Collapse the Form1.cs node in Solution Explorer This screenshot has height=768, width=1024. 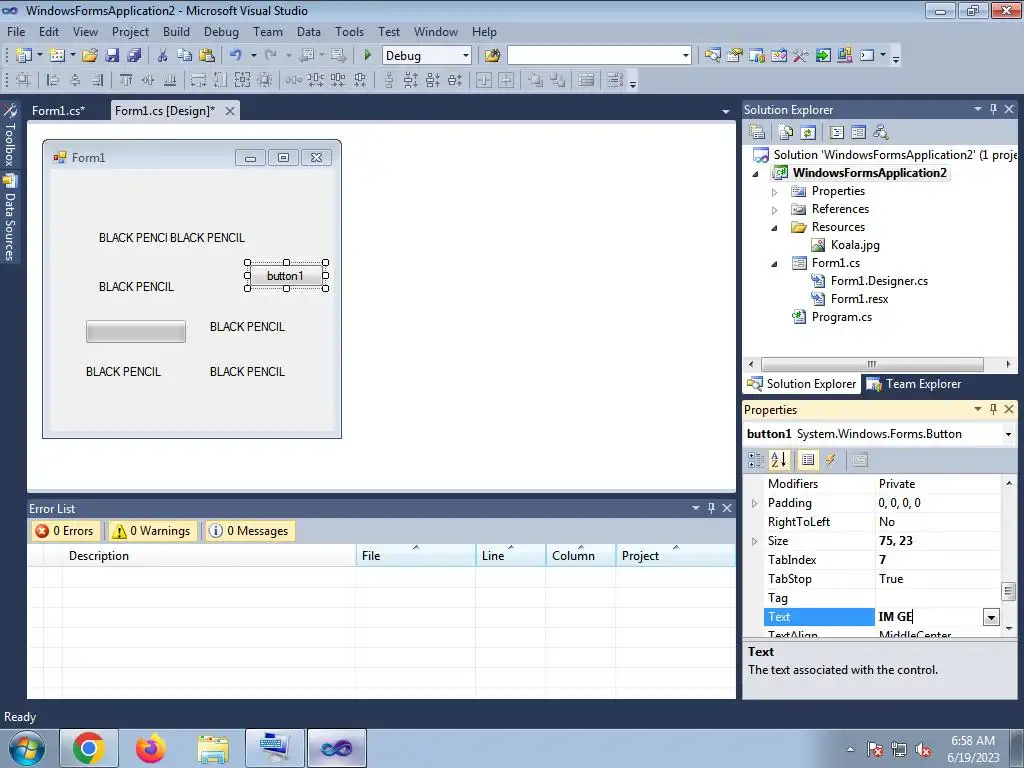coord(775,264)
